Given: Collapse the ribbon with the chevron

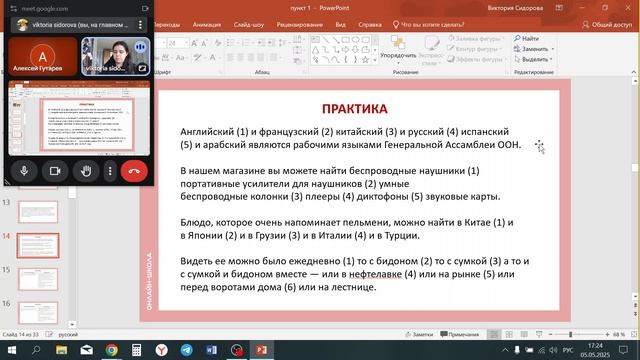Looking at the screenshot, I should pos(633,72).
